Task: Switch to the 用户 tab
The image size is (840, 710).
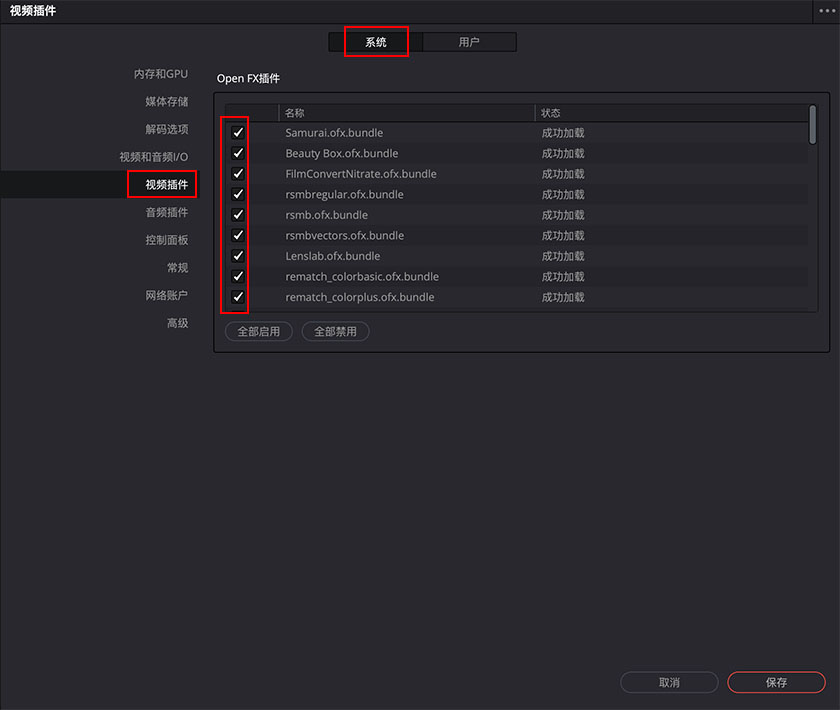Action: [469, 42]
